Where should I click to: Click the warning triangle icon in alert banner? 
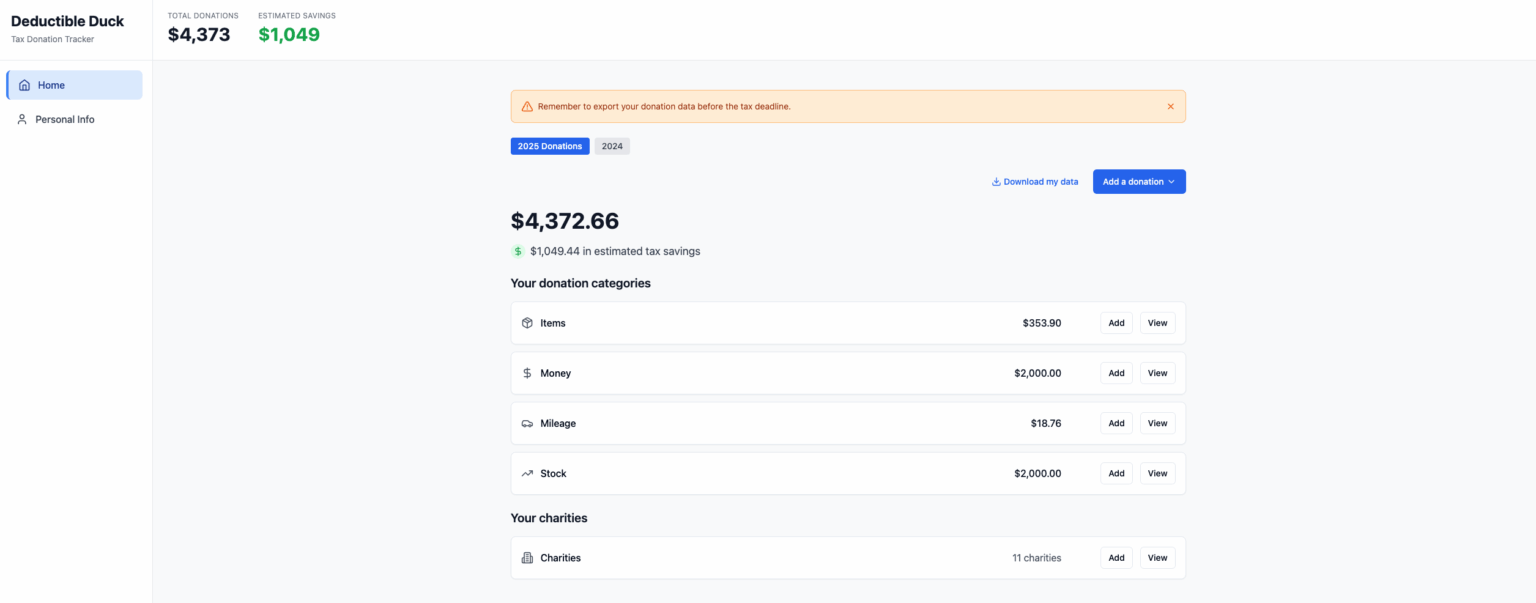pyautogui.click(x=527, y=106)
